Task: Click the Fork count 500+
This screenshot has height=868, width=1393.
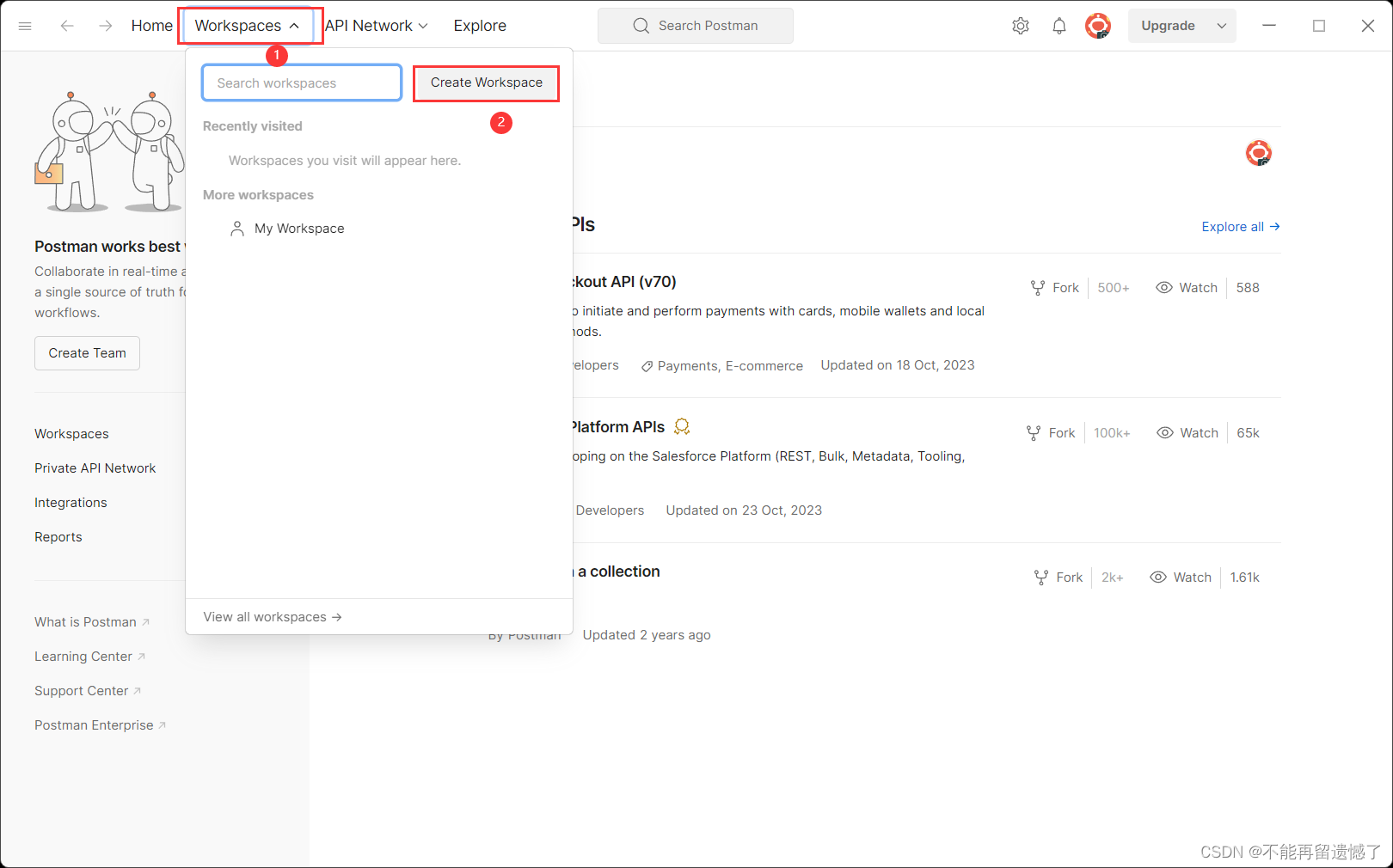Action: click(1114, 288)
